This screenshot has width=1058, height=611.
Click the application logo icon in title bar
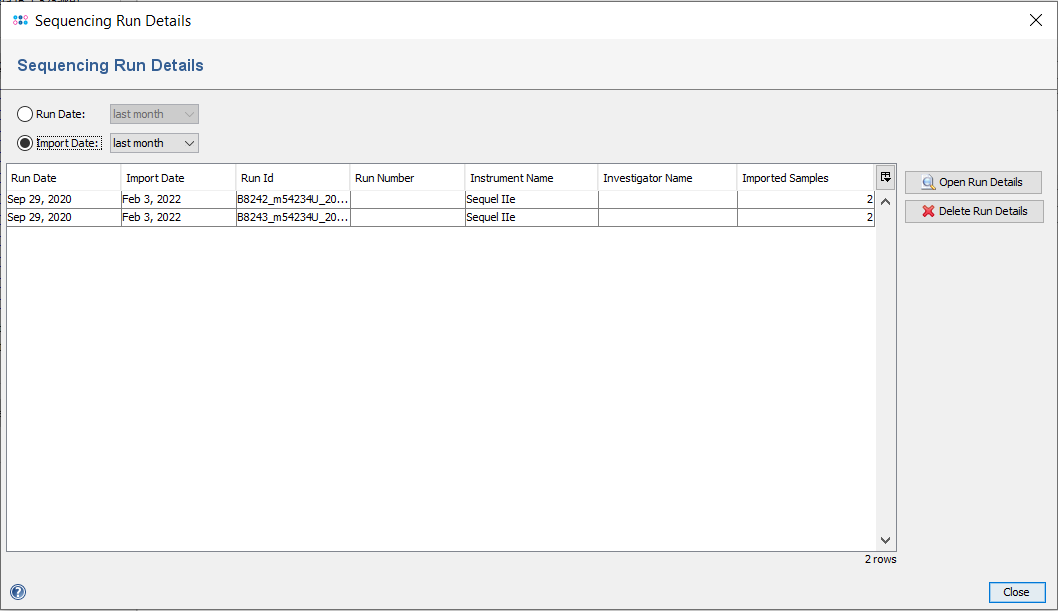coord(20,21)
